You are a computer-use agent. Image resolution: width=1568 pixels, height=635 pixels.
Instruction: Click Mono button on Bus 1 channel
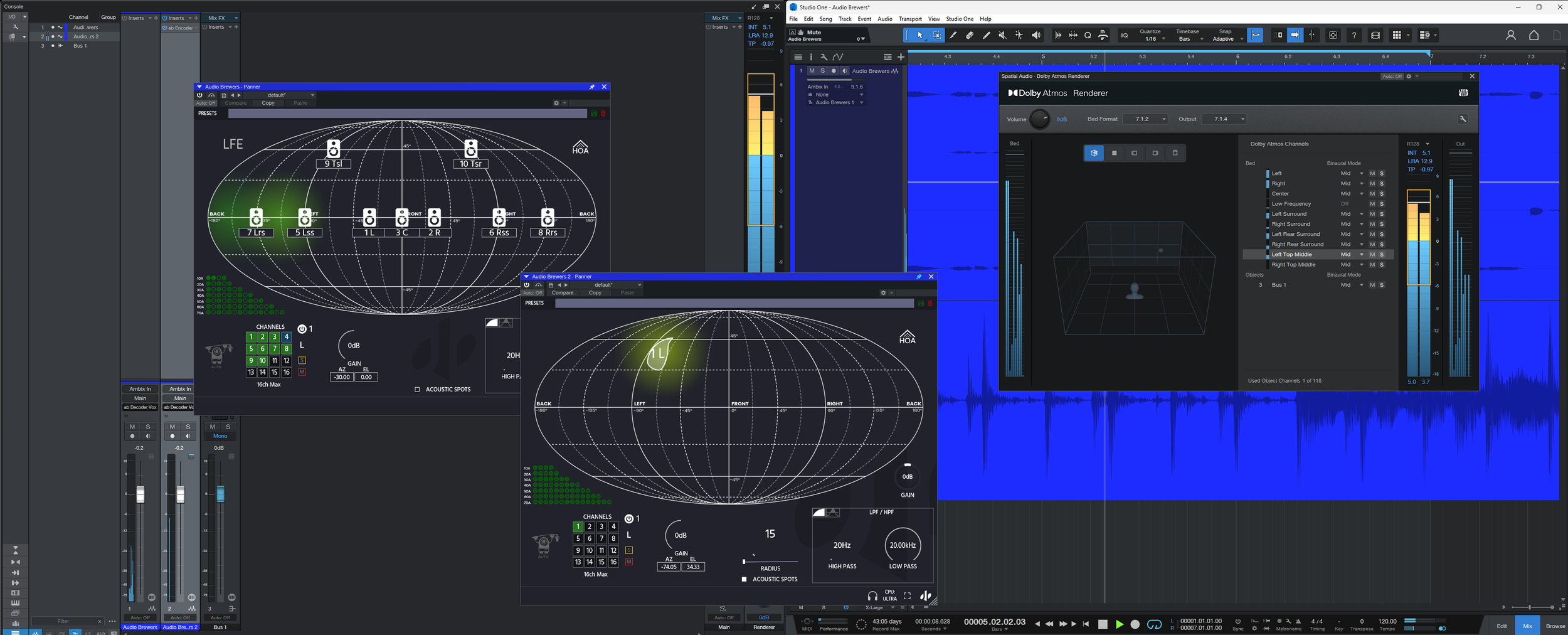point(220,436)
